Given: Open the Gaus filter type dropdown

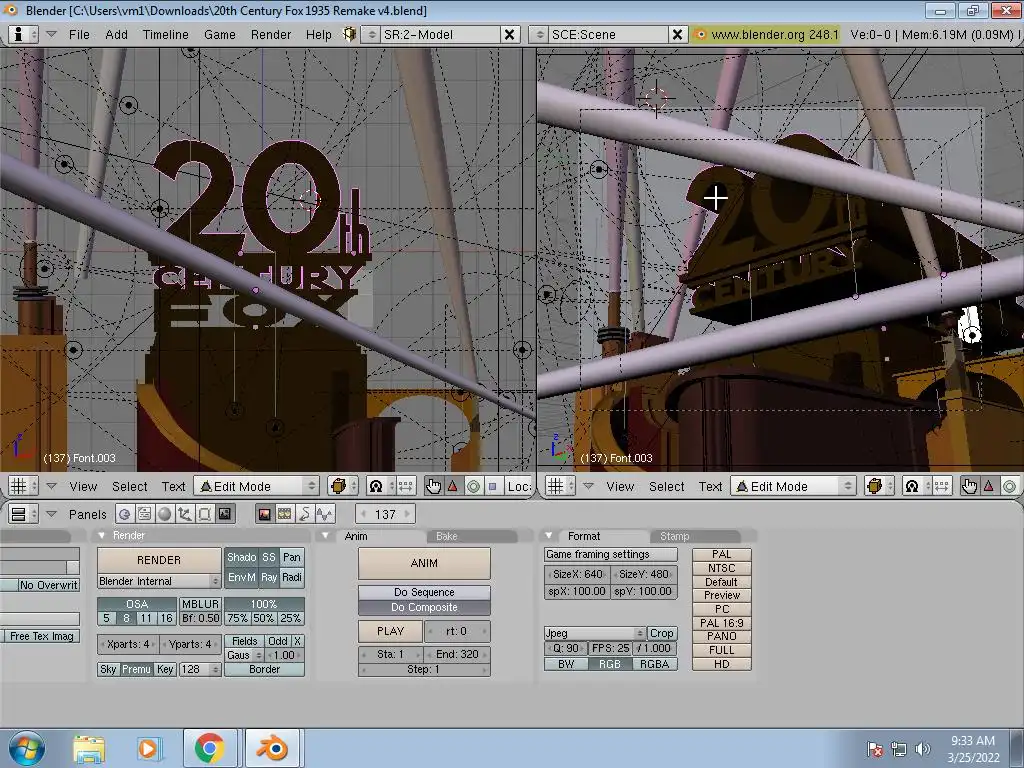Looking at the screenshot, I should point(244,655).
